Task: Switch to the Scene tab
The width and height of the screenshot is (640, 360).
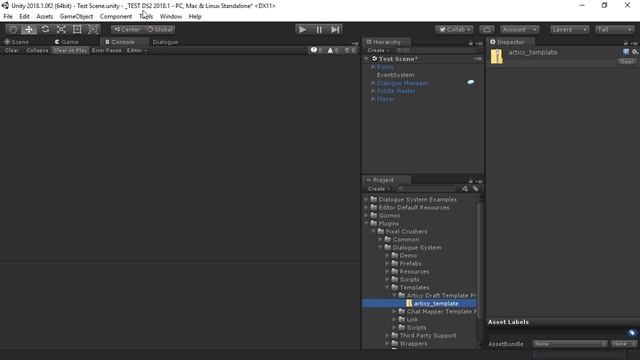Action: (17, 42)
